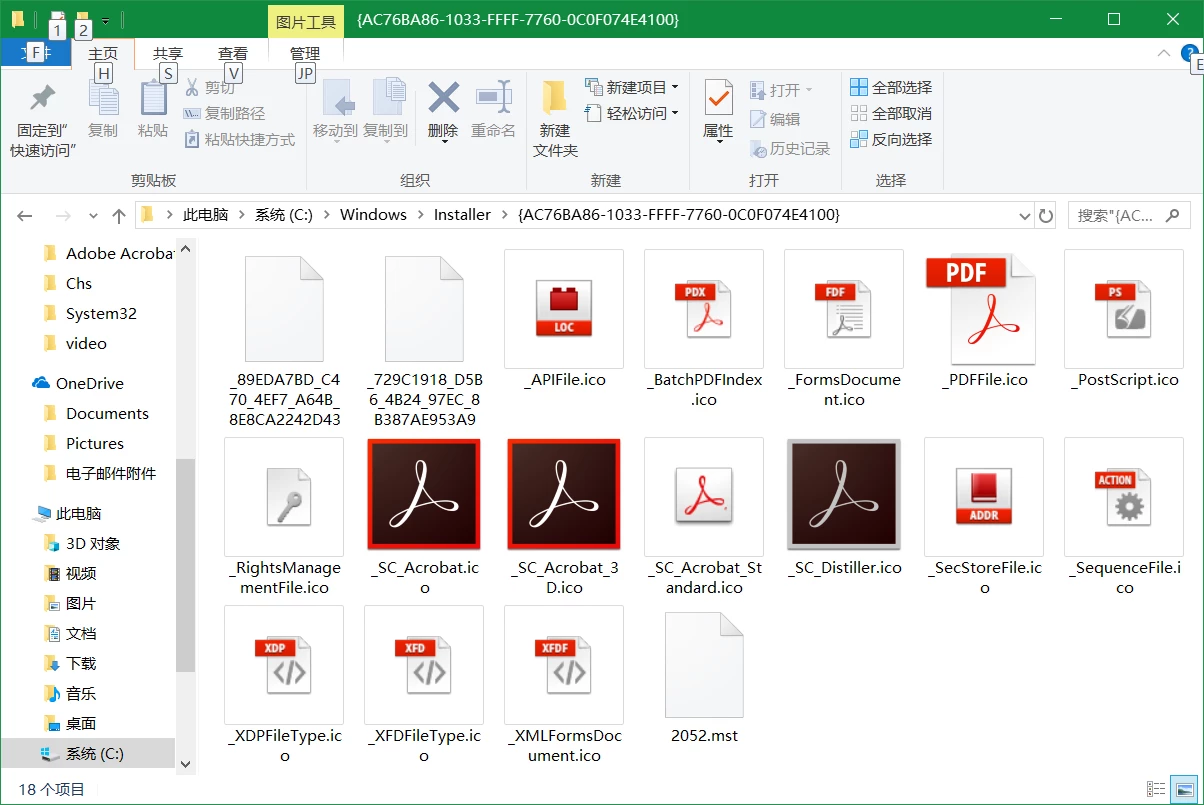Select the _SecStoreFile.ico ADDR icon

984,497
